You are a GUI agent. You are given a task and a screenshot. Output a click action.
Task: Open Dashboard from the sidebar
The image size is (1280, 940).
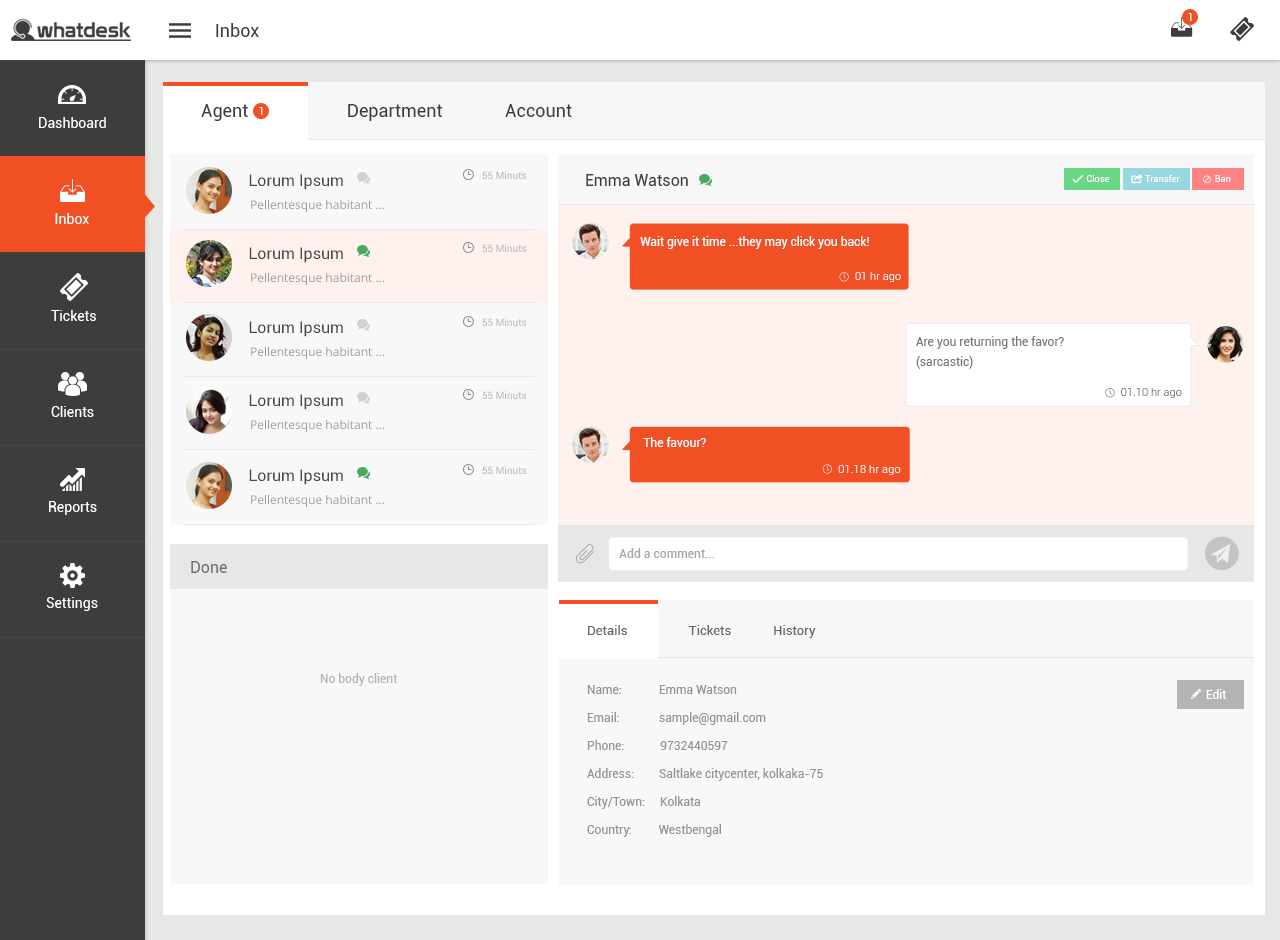(x=72, y=108)
